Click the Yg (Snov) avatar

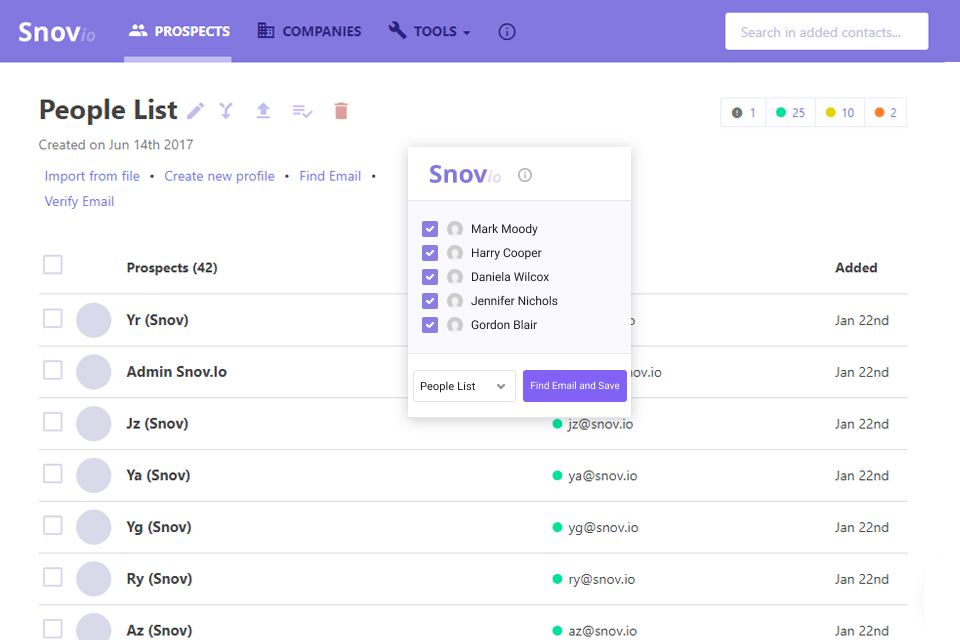[x=94, y=527]
